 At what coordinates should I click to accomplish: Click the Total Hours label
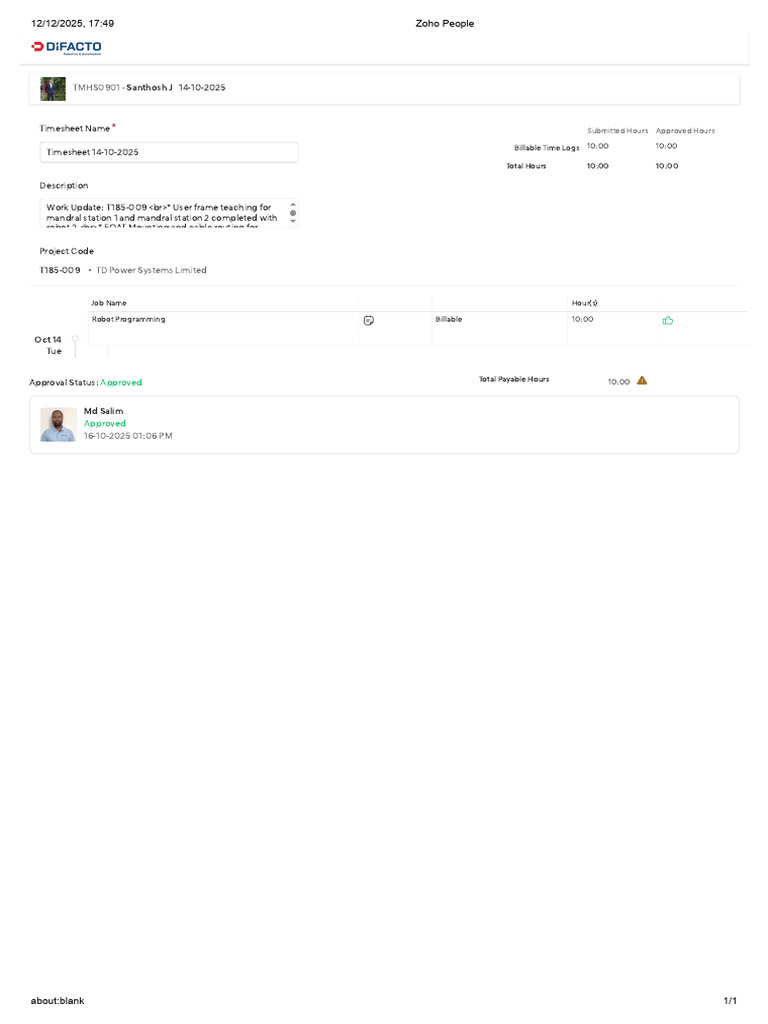pyautogui.click(x=526, y=167)
